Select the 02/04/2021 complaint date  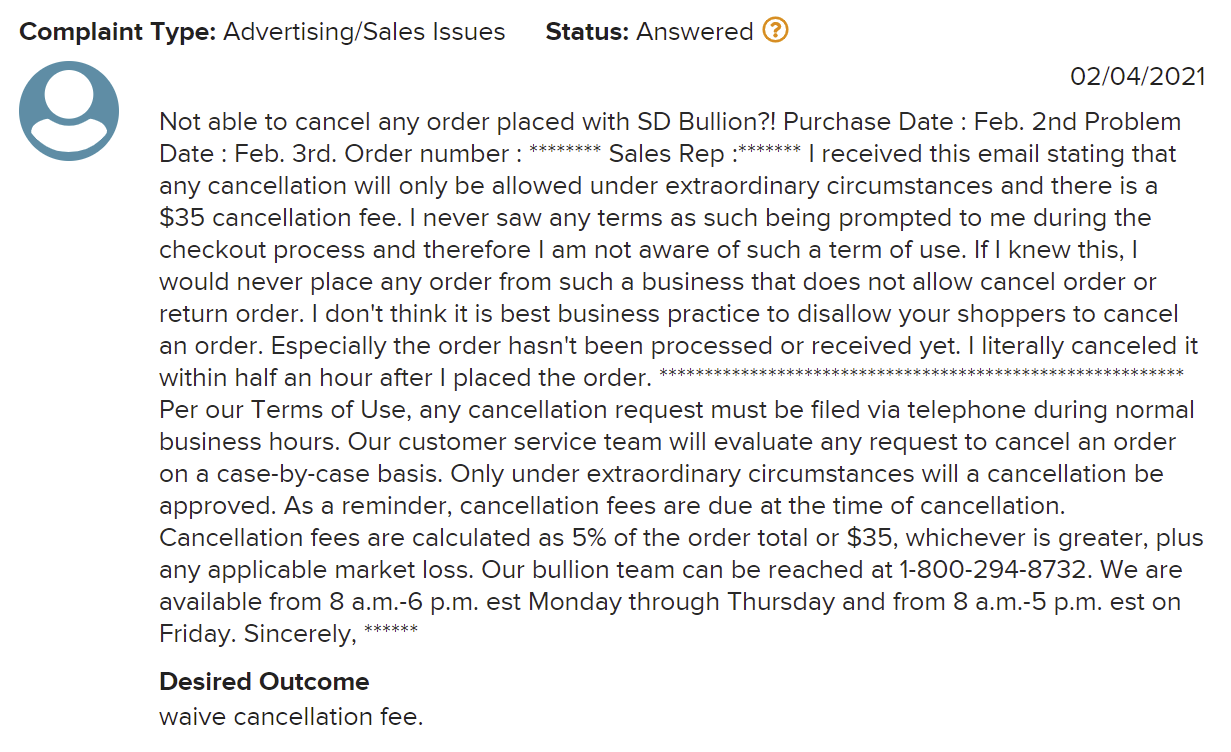click(1138, 76)
